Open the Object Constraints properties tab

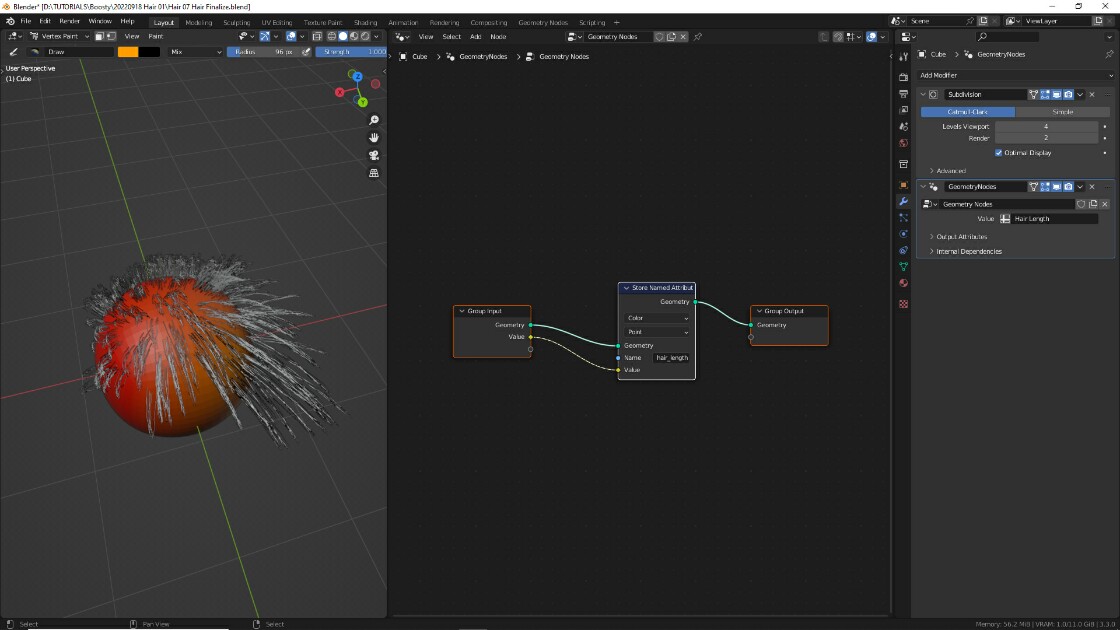tap(904, 251)
